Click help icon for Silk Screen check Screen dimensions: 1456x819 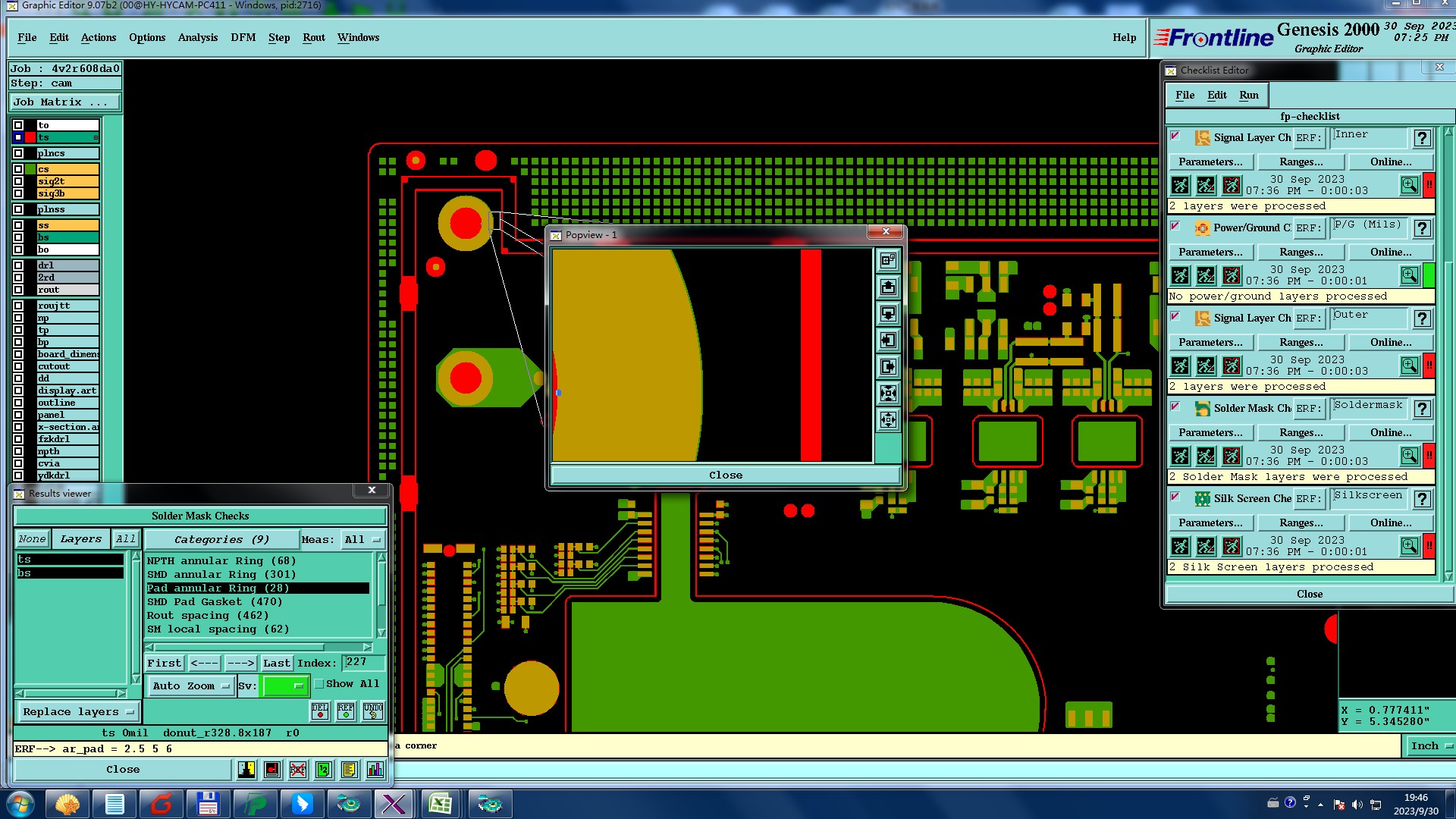tap(1422, 499)
